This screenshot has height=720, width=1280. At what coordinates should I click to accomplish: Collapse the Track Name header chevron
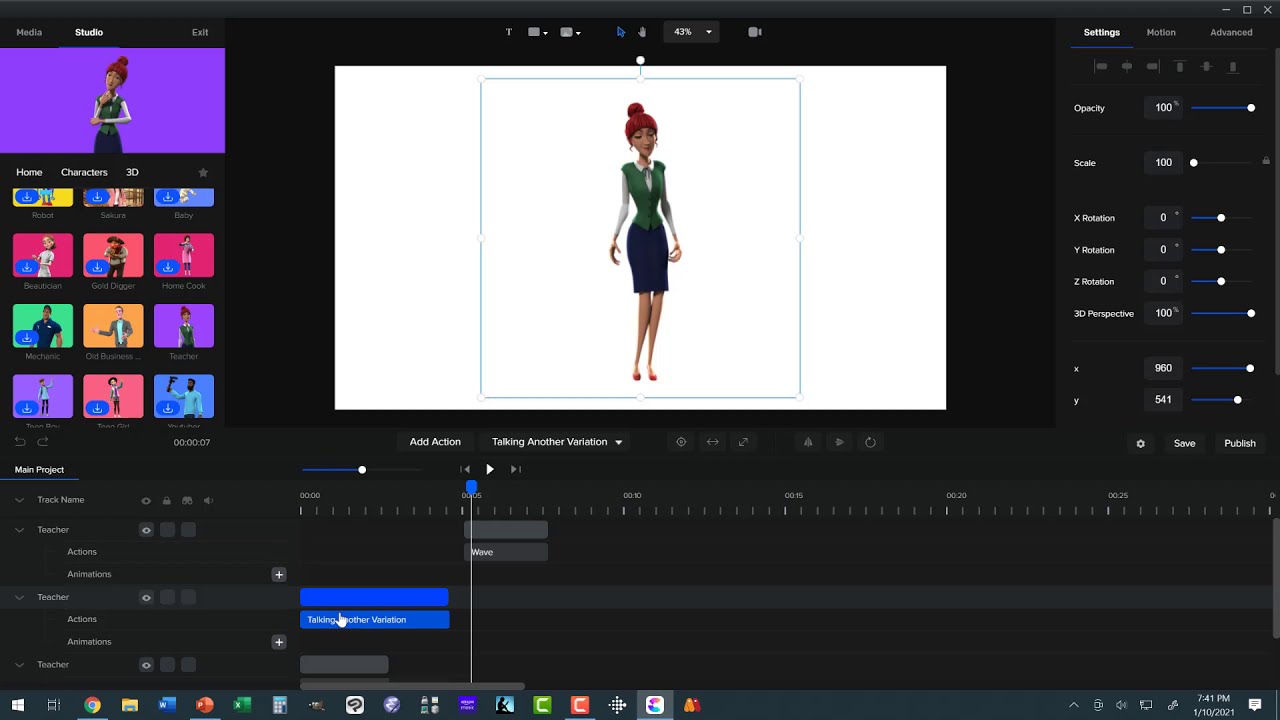(x=19, y=500)
